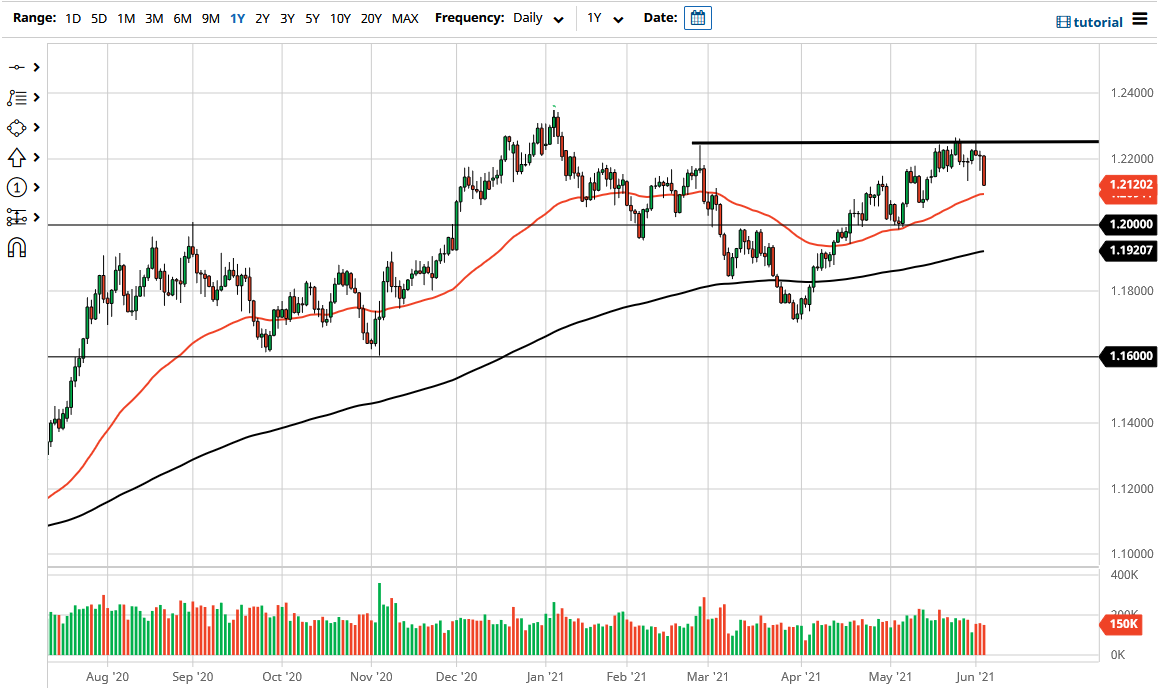1162x694 pixels.
Task: Select the polygon shape tool
Action: coord(14,127)
